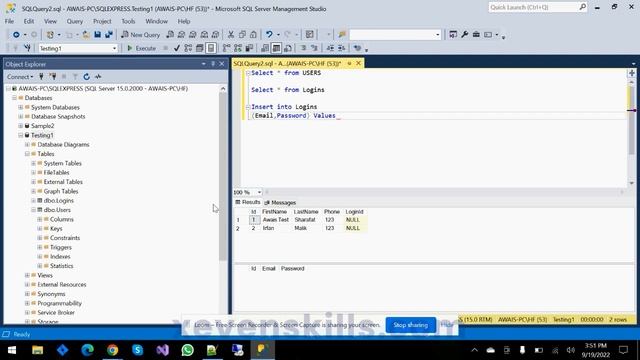Expand the dbo.Logins table node
Viewport: 640px width, 360px height.
point(33,200)
